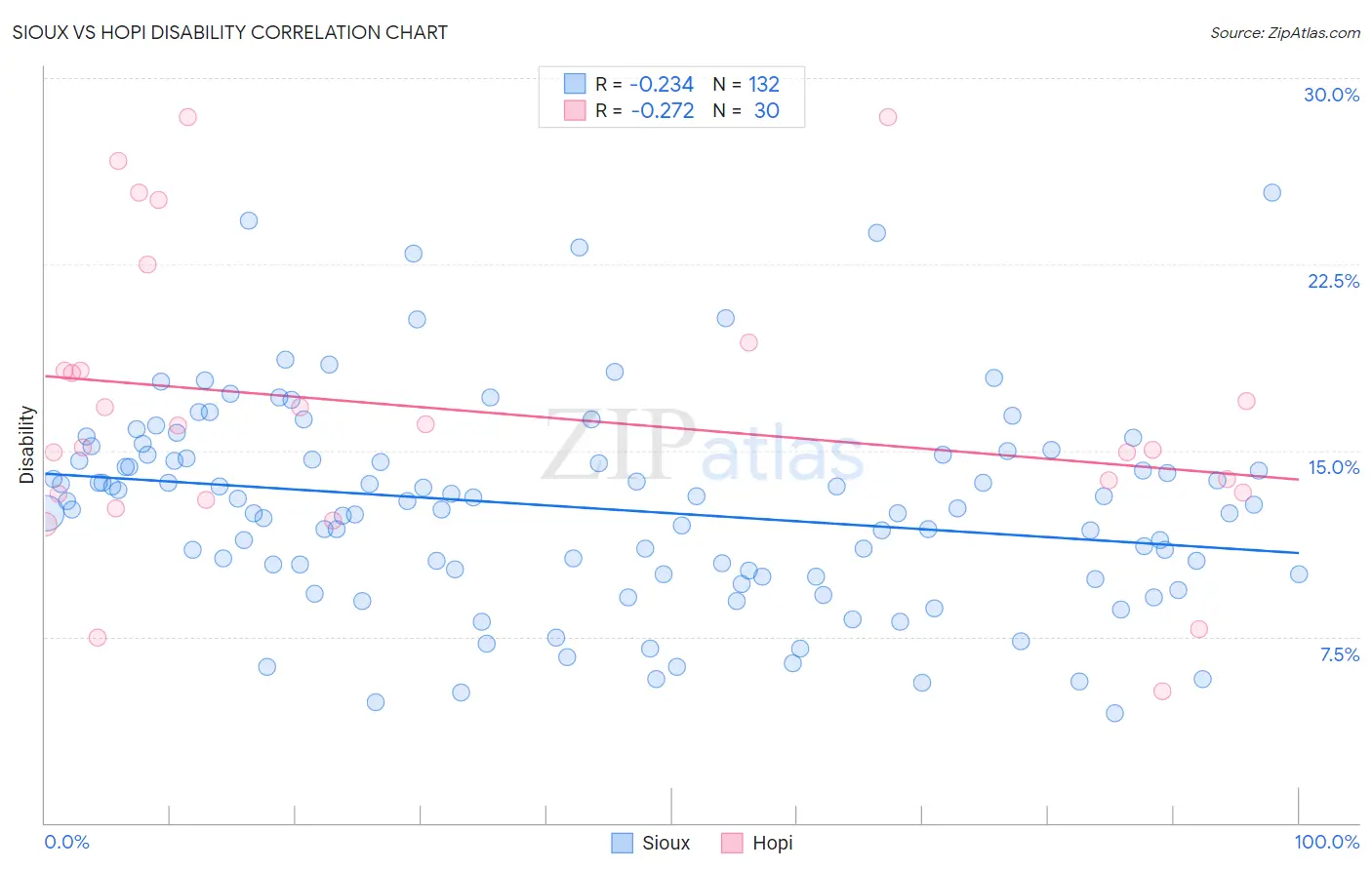Click the 15.0% y-axis label
Screen dimensions: 1372x870
[x=1333, y=467]
